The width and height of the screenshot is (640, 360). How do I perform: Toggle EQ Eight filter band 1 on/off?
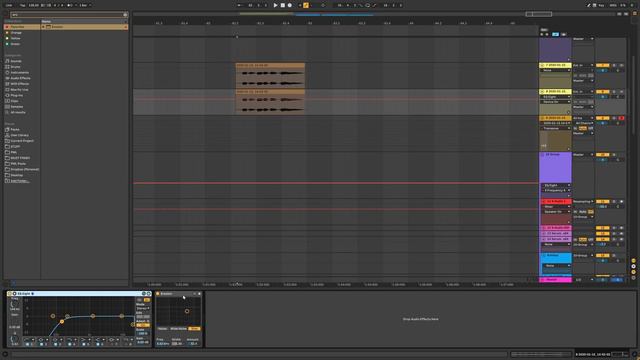tap(27, 344)
